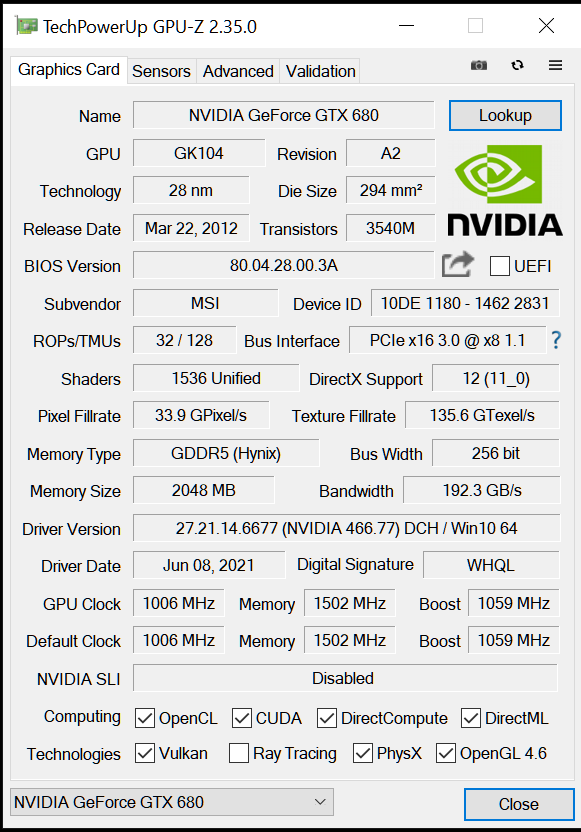The image size is (581, 832).
Task: Click the screenshot camera icon
Action: 479,65
